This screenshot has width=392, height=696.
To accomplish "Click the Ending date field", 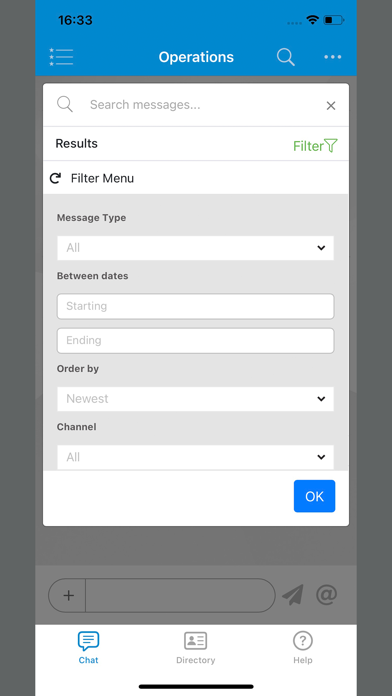I will point(195,340).
